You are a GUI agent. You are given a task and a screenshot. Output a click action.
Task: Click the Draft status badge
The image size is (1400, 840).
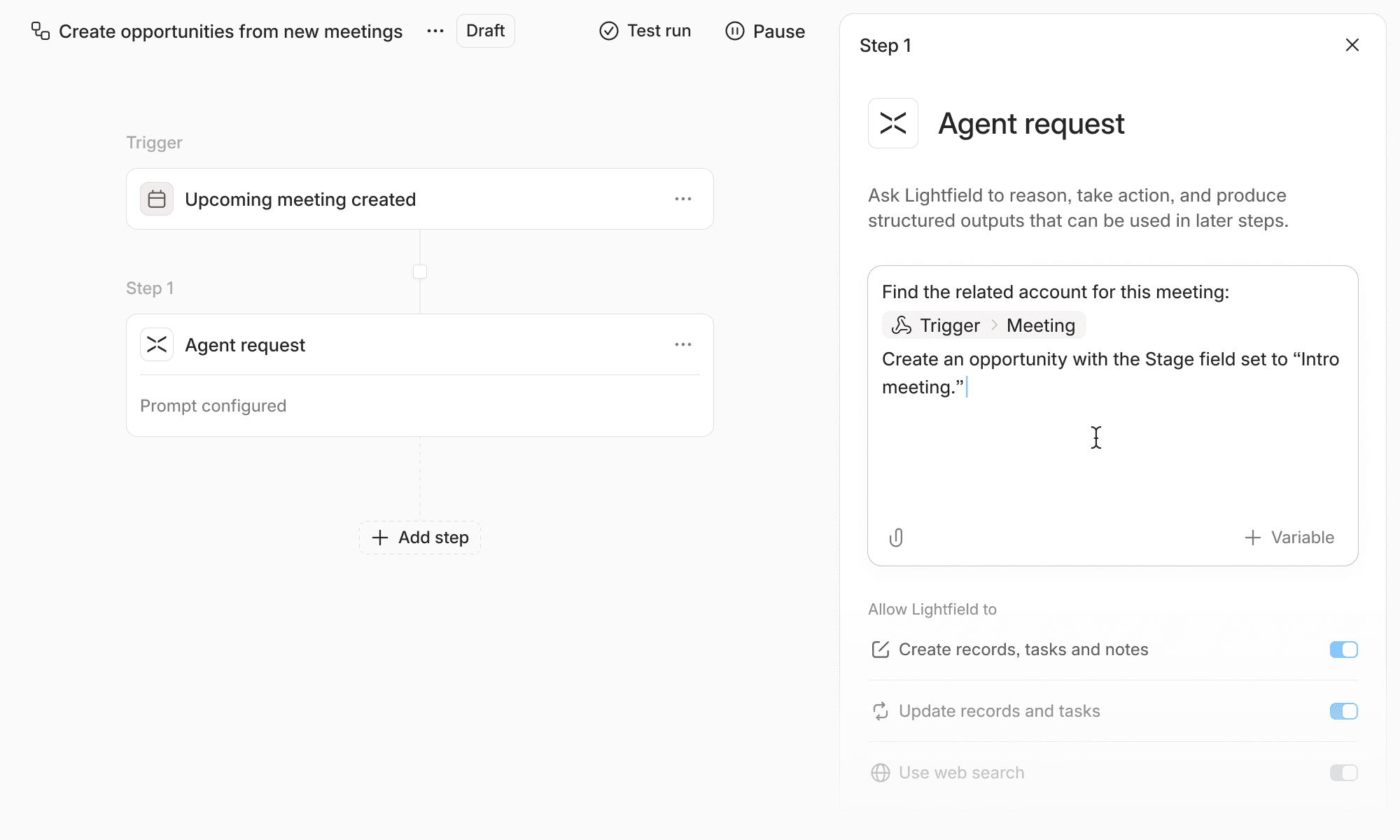[485, 31]
